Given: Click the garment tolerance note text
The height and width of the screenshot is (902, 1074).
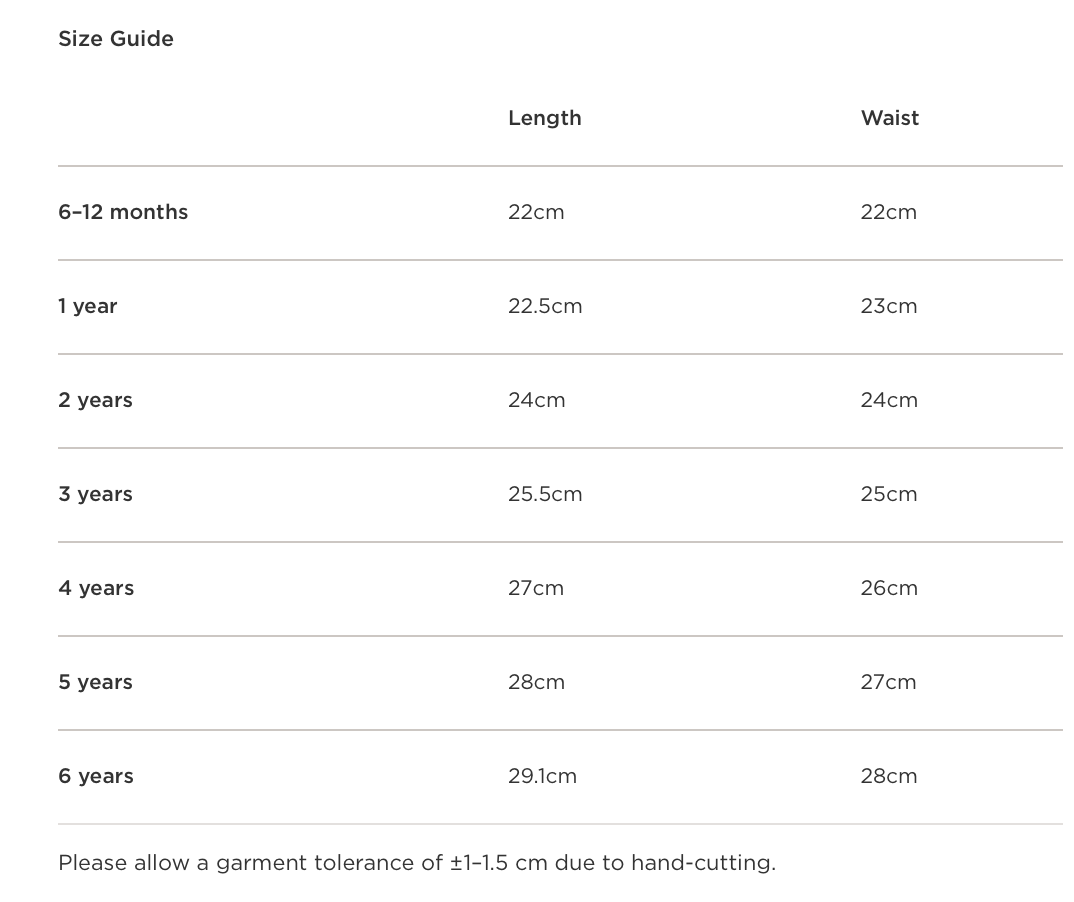Looking at the screenshot, I should coord(417,862).
